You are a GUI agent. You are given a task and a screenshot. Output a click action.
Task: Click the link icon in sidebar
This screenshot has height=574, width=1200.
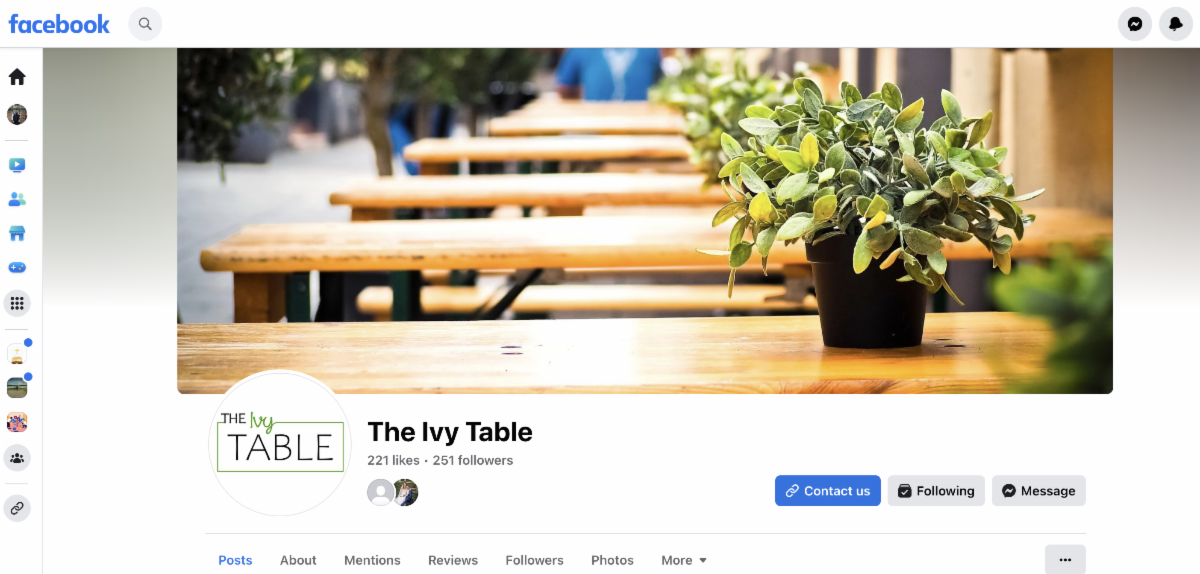[17, 508]
